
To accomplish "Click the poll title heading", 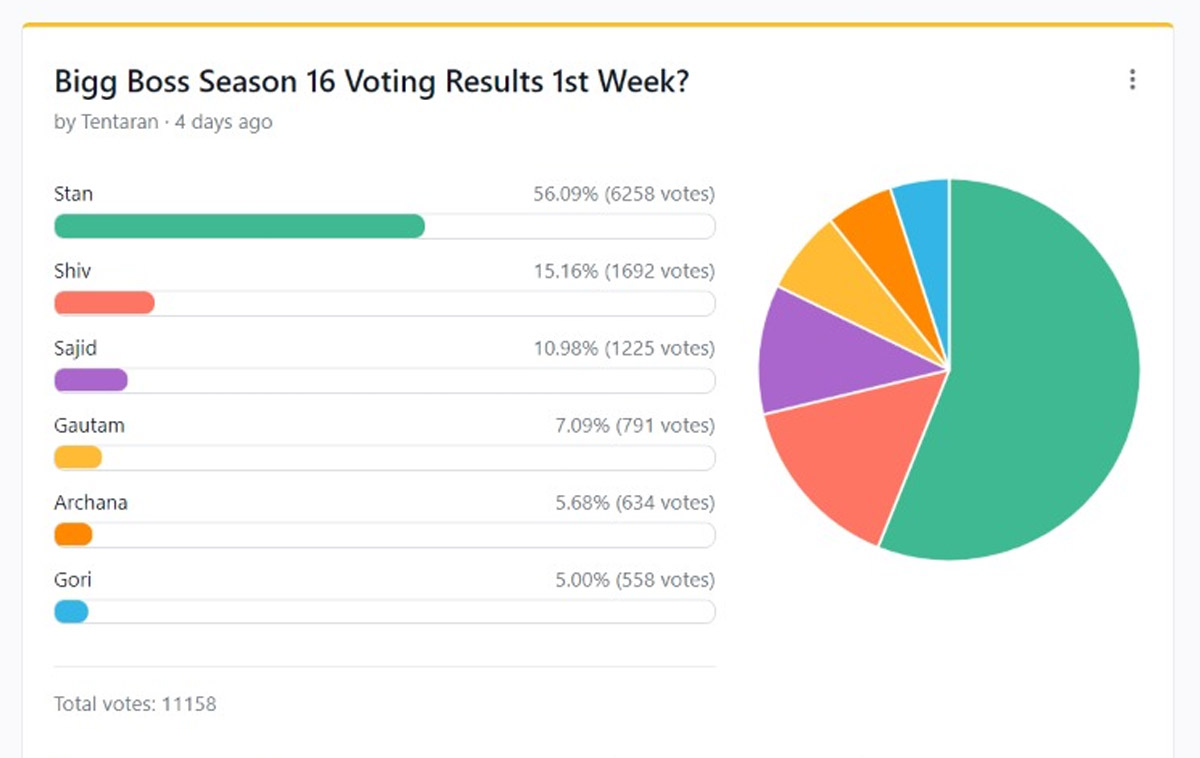I will coord(371,81).
